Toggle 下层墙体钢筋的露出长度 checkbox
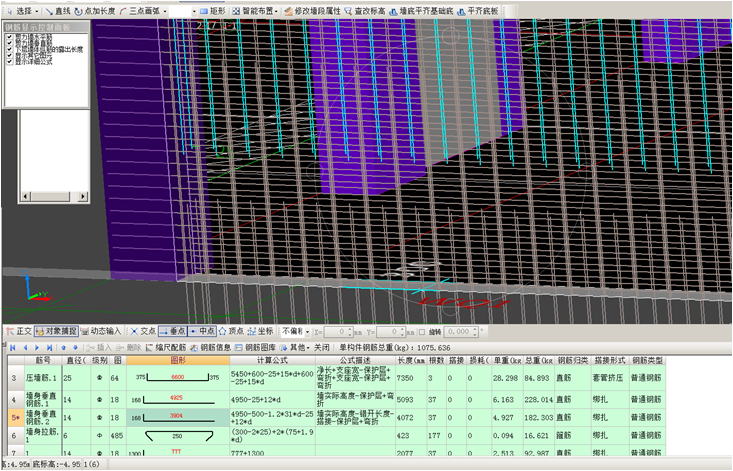This screenshot has height=471, width=733. click(10, 49)
